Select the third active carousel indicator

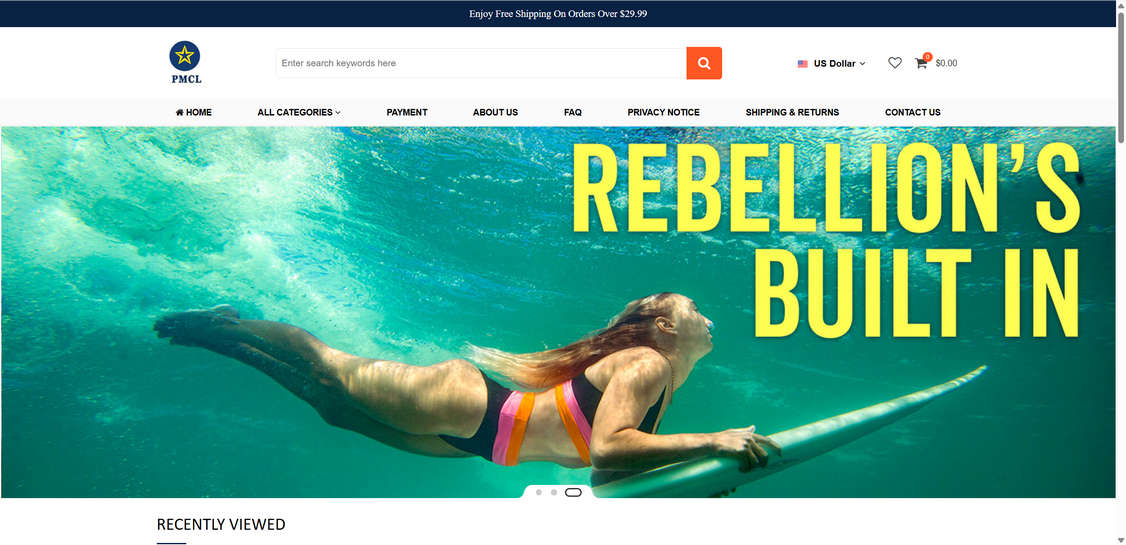click(573, 493)
